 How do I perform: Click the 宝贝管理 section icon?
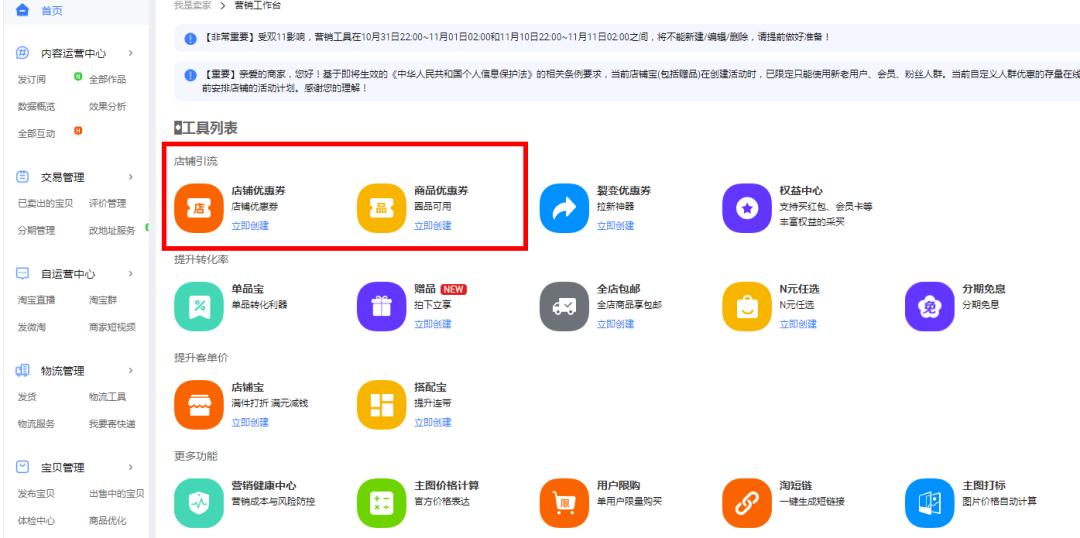(22, 467)
